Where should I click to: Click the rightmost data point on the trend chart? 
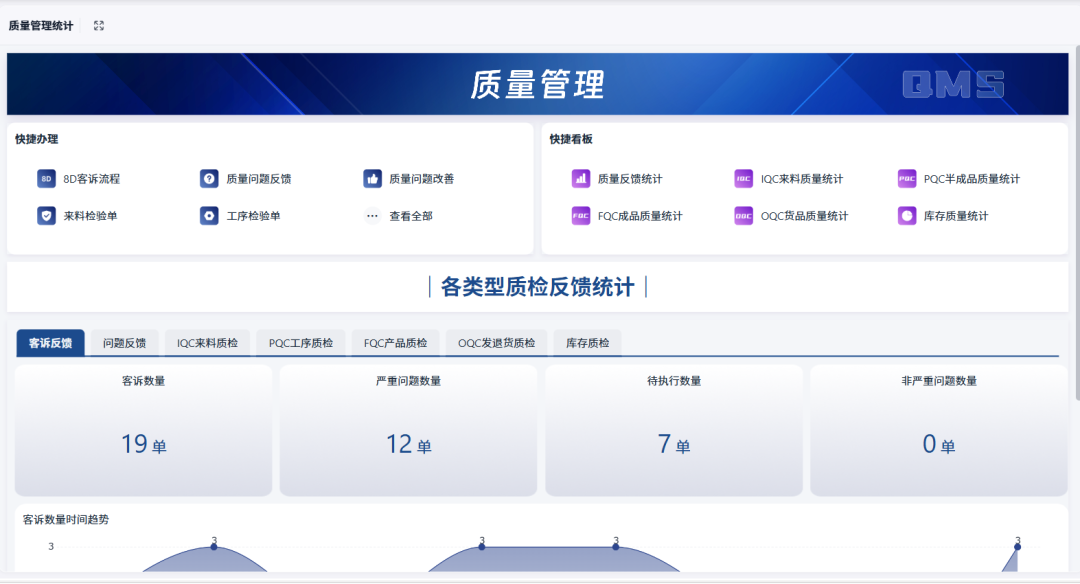[x=1017, y=547]
